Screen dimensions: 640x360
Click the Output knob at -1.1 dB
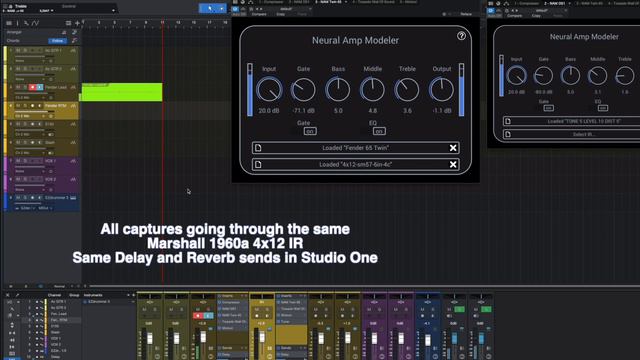pyautogui.click(x=442, y=90)
